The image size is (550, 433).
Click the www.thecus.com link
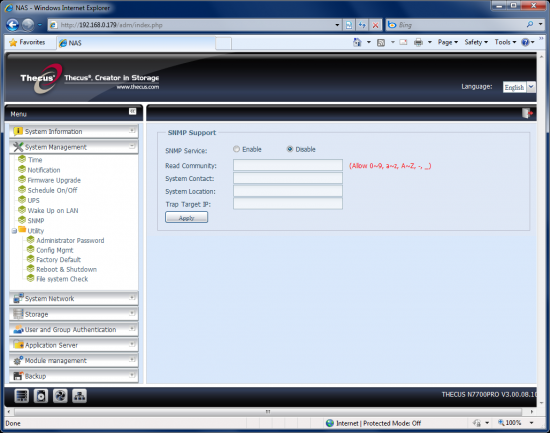pyautogui.click(x=138, y=87)
